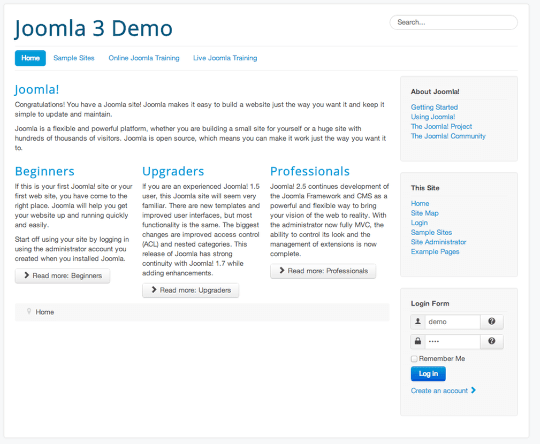Click the Remember Me label
The height and width of the screenshot is (444, 540).
click(442, 359)
